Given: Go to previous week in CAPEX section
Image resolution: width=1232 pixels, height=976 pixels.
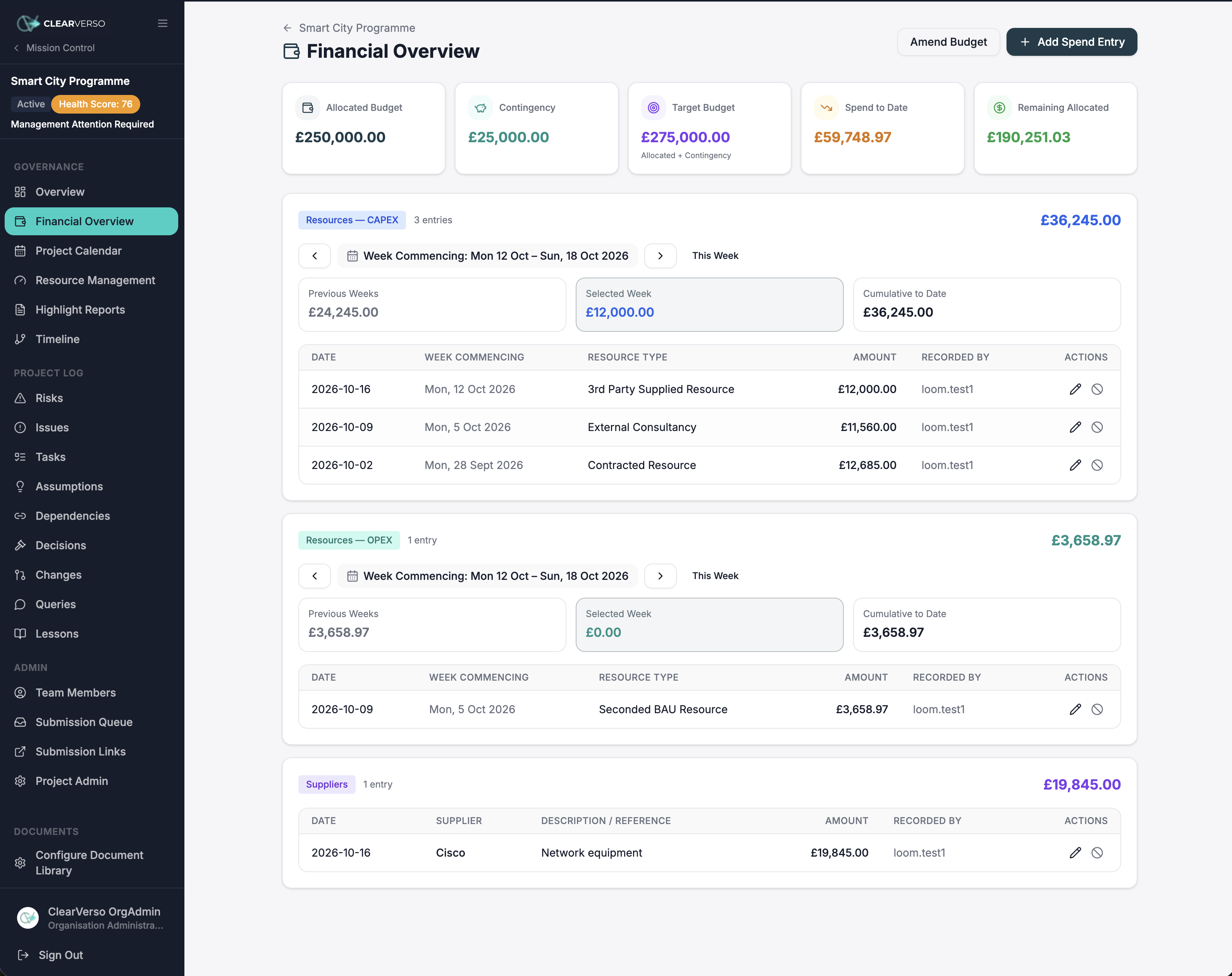Looking at the screenshot, I should tap(315, 256).
